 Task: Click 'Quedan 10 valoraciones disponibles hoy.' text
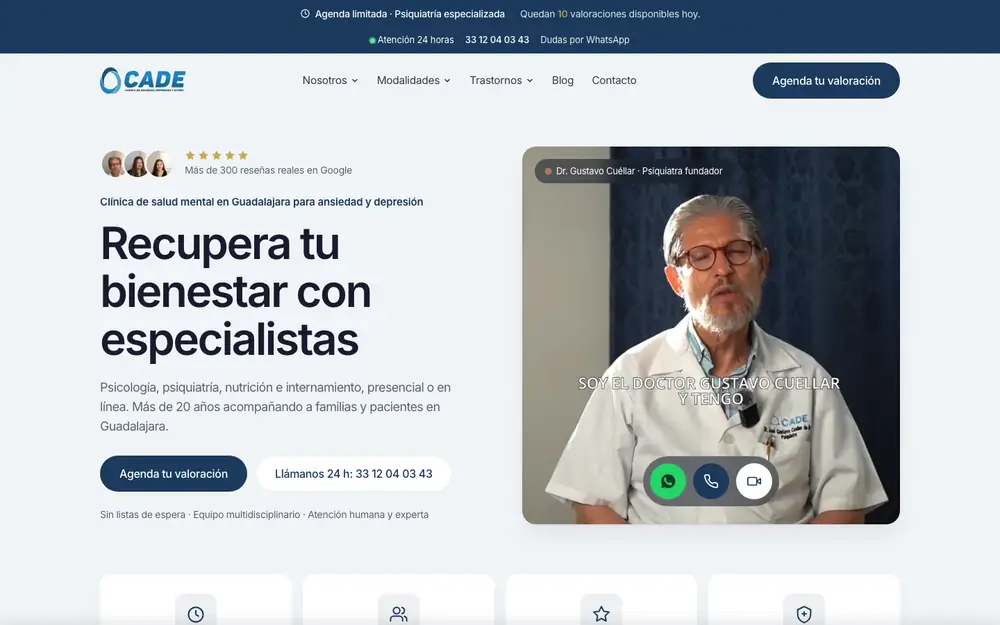tap(610, 14)
